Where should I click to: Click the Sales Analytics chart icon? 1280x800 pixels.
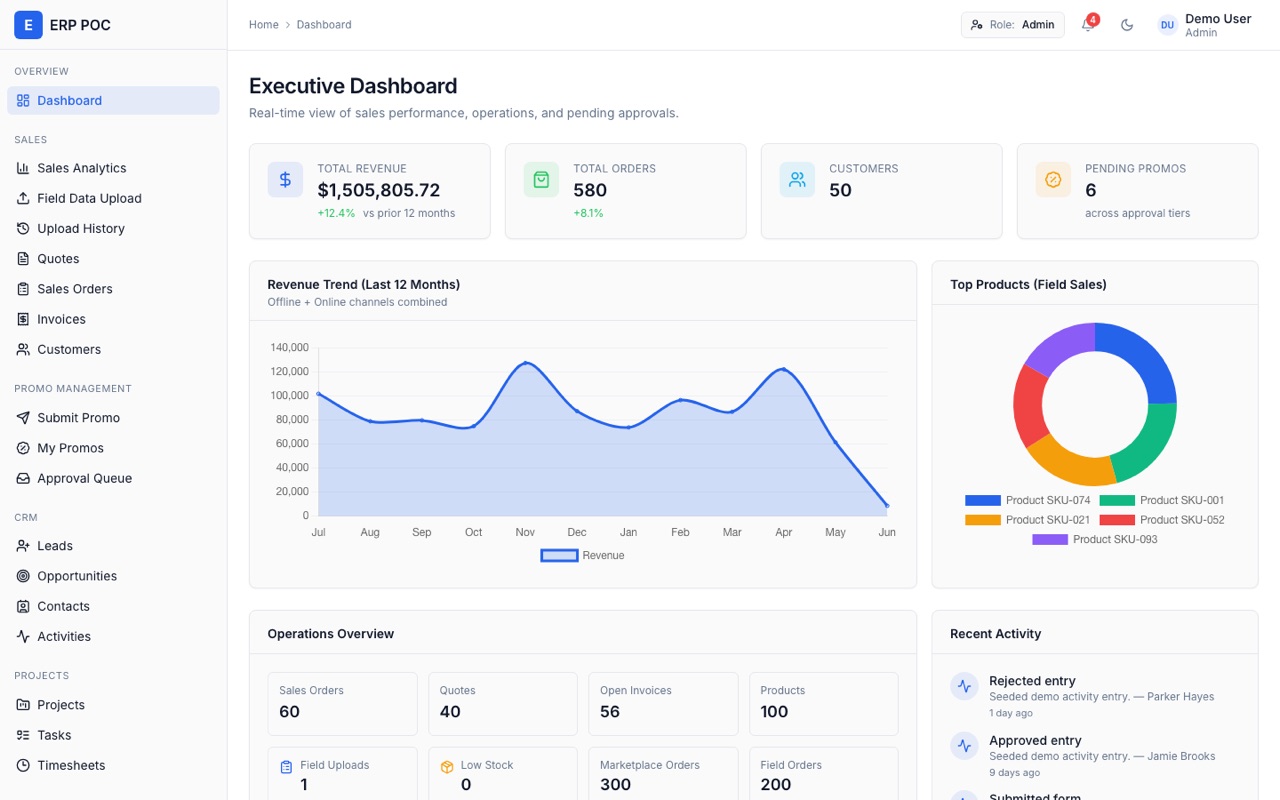click(x=23, y=168)
